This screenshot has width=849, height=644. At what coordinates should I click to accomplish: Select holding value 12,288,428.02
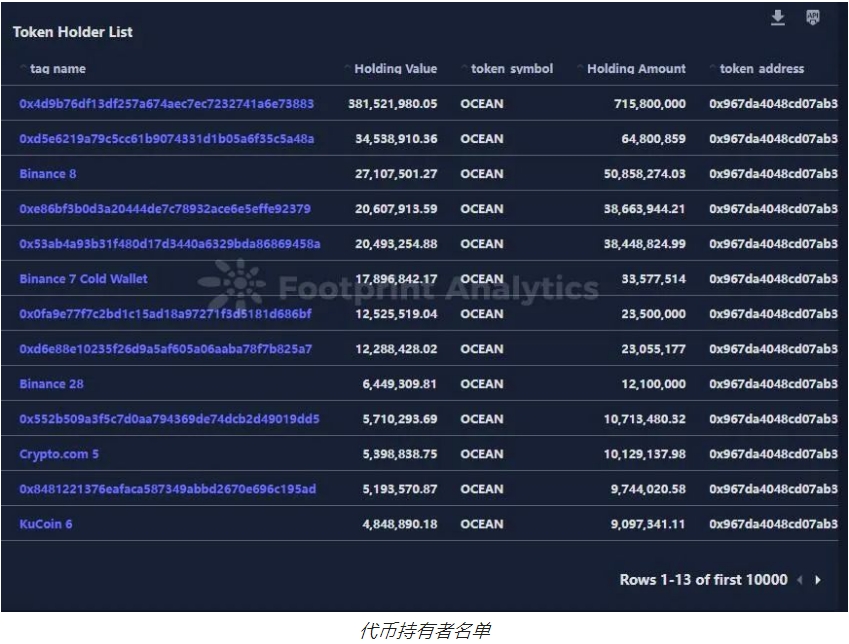pos(396,349)
